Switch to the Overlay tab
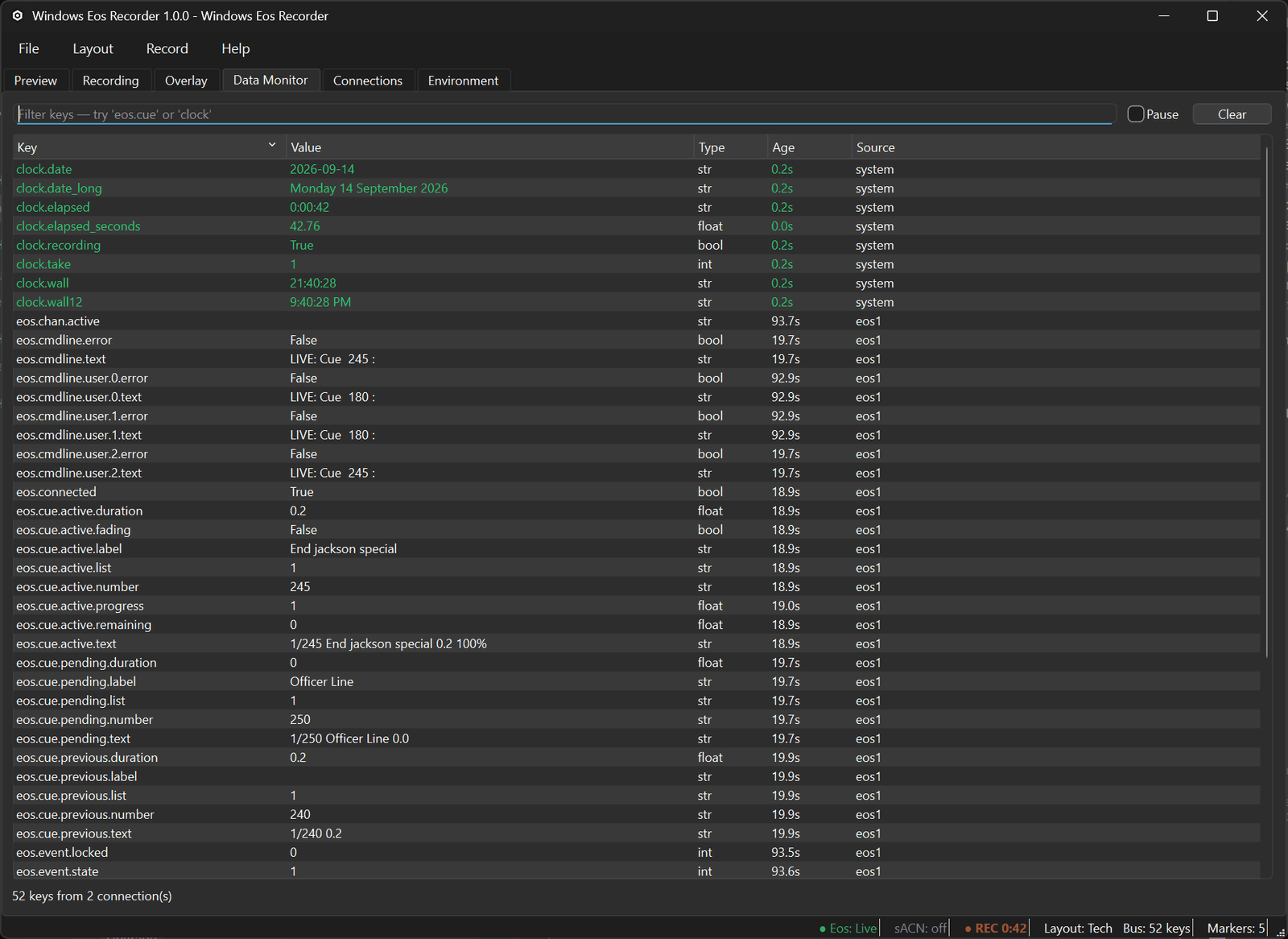 186,81
